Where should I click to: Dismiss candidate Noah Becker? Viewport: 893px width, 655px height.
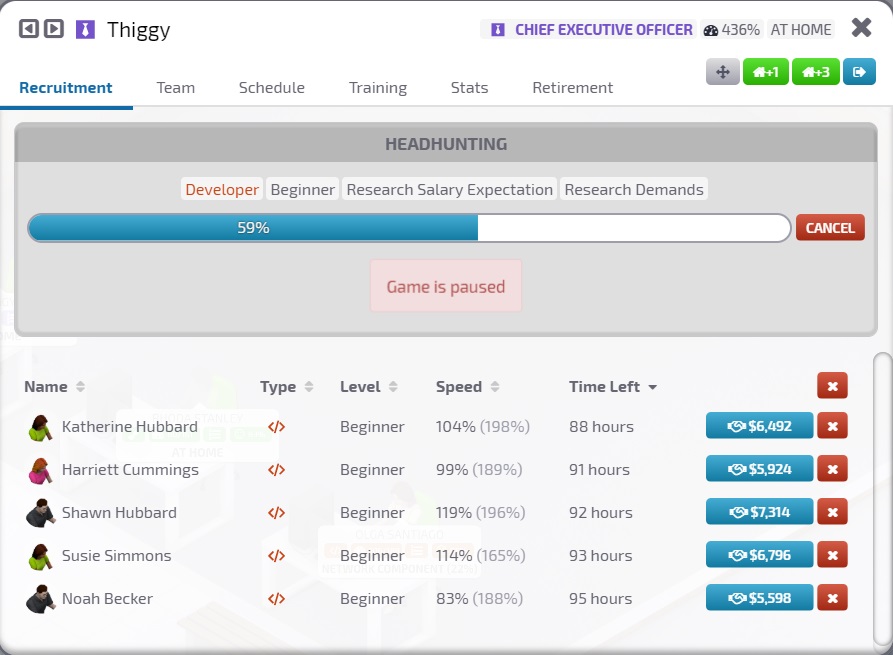pos(832,598)
